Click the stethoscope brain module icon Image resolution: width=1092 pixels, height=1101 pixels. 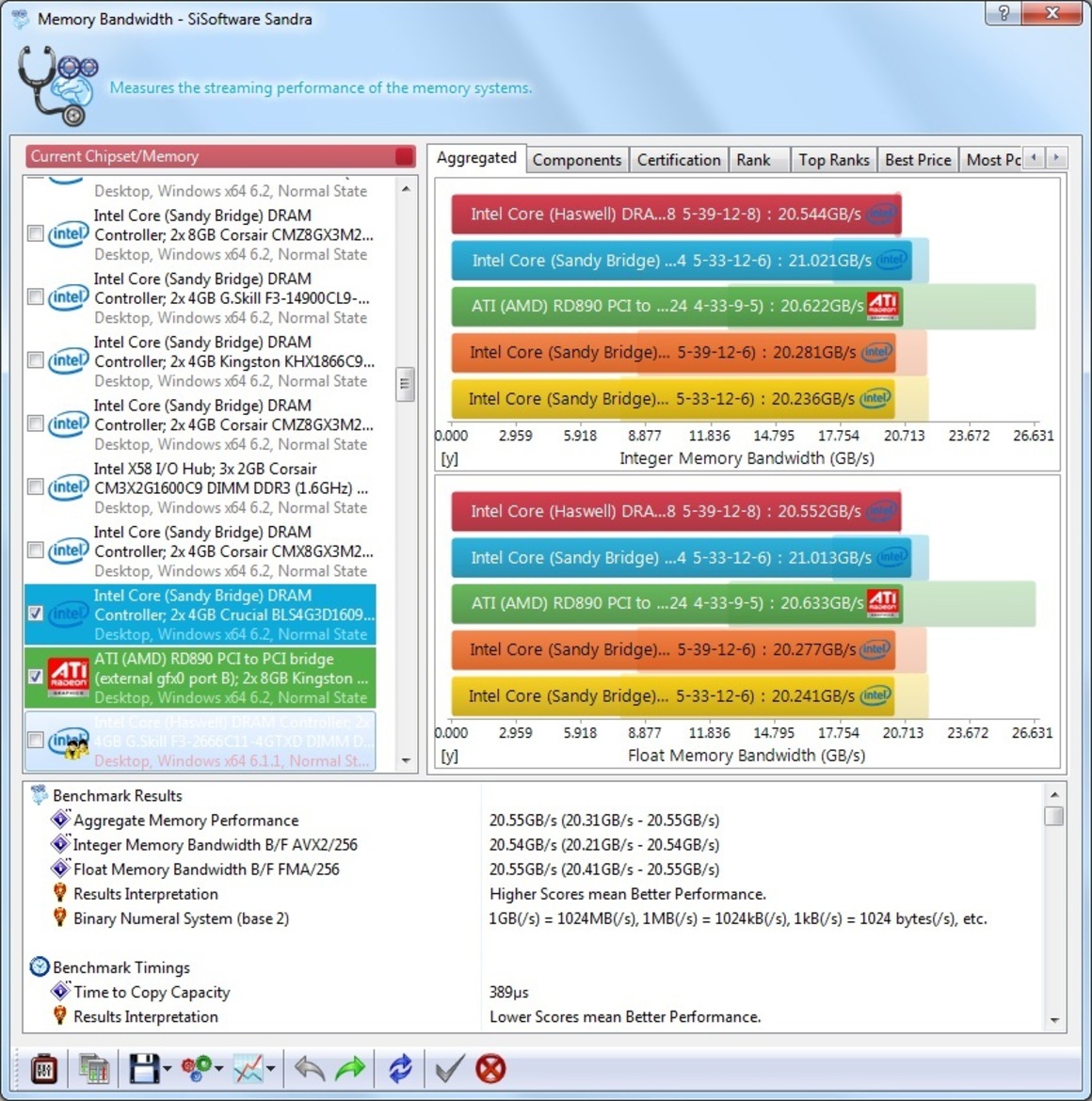click(57, 86)
